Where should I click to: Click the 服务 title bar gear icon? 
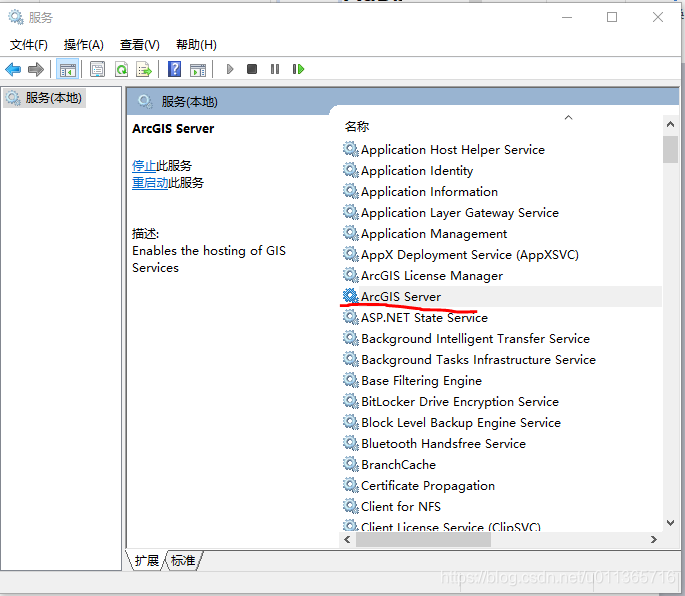(16, 17)
